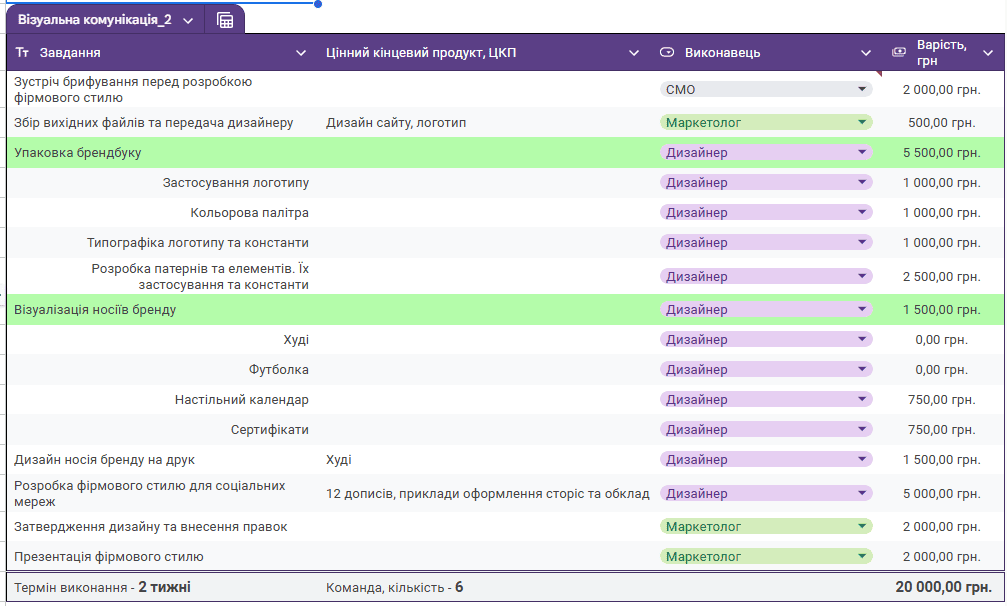1007x606 pixels.
Task: Open the Цінний кінцевий продукт column menu
Action: [x=634, y=53]
